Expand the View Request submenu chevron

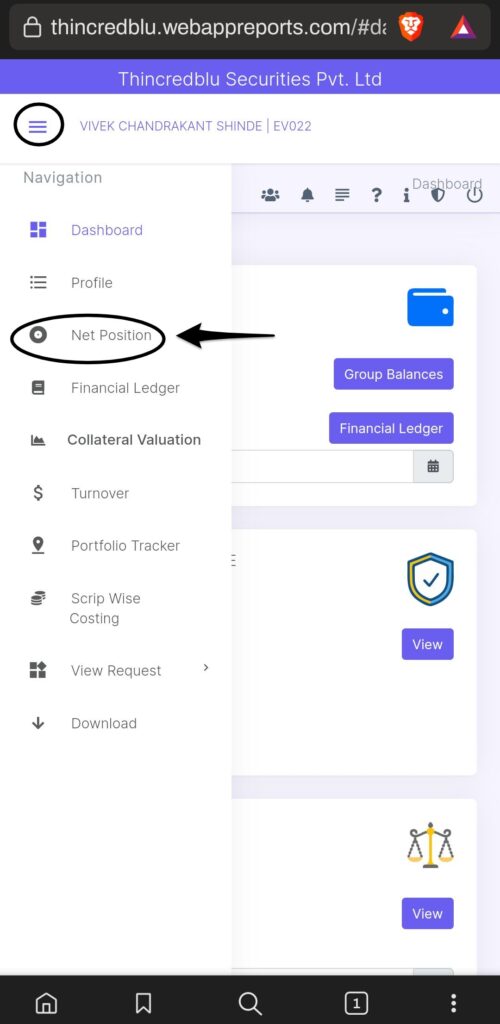(206, 667)
